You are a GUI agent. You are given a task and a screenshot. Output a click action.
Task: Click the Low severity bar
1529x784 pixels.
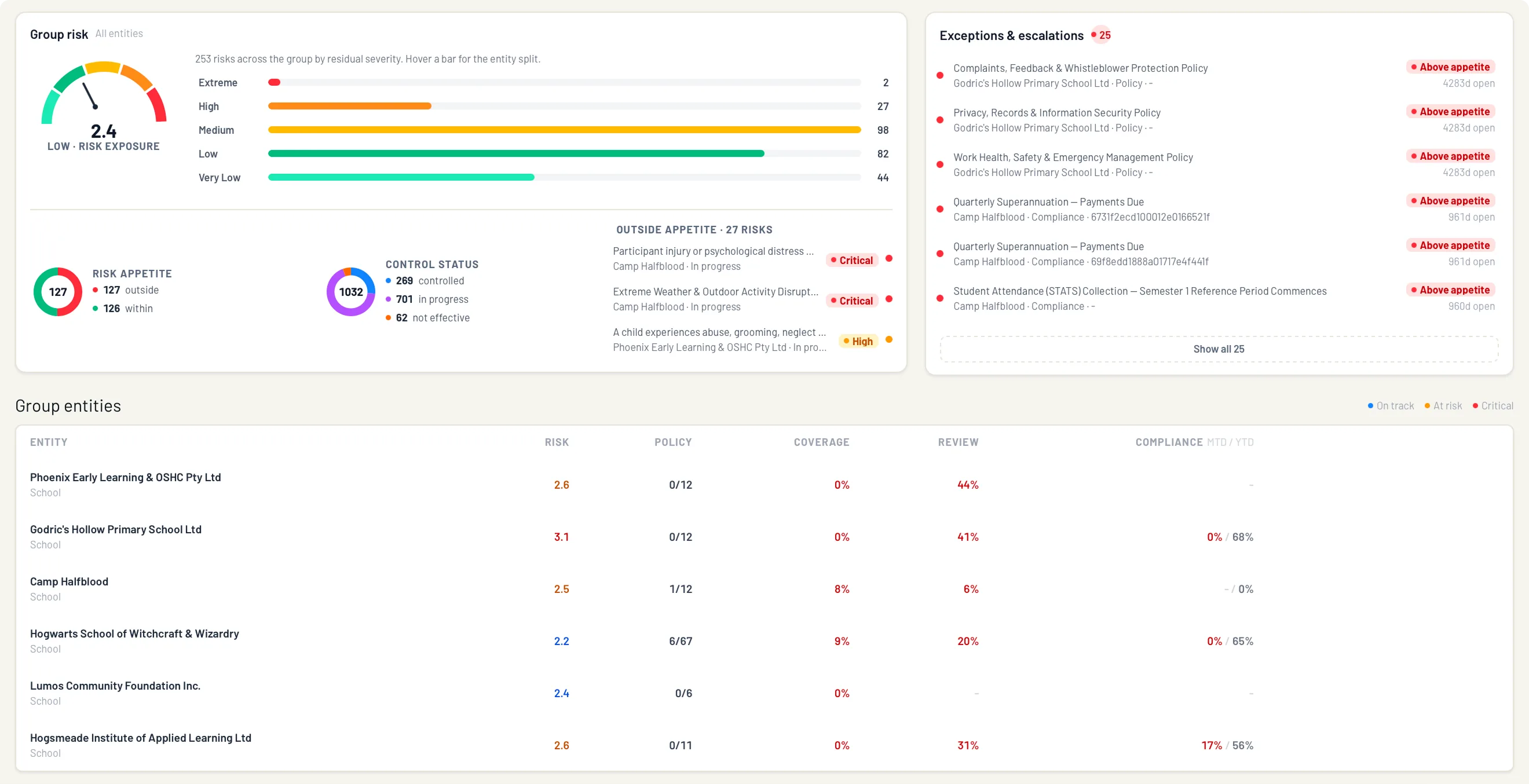[564, 153]
